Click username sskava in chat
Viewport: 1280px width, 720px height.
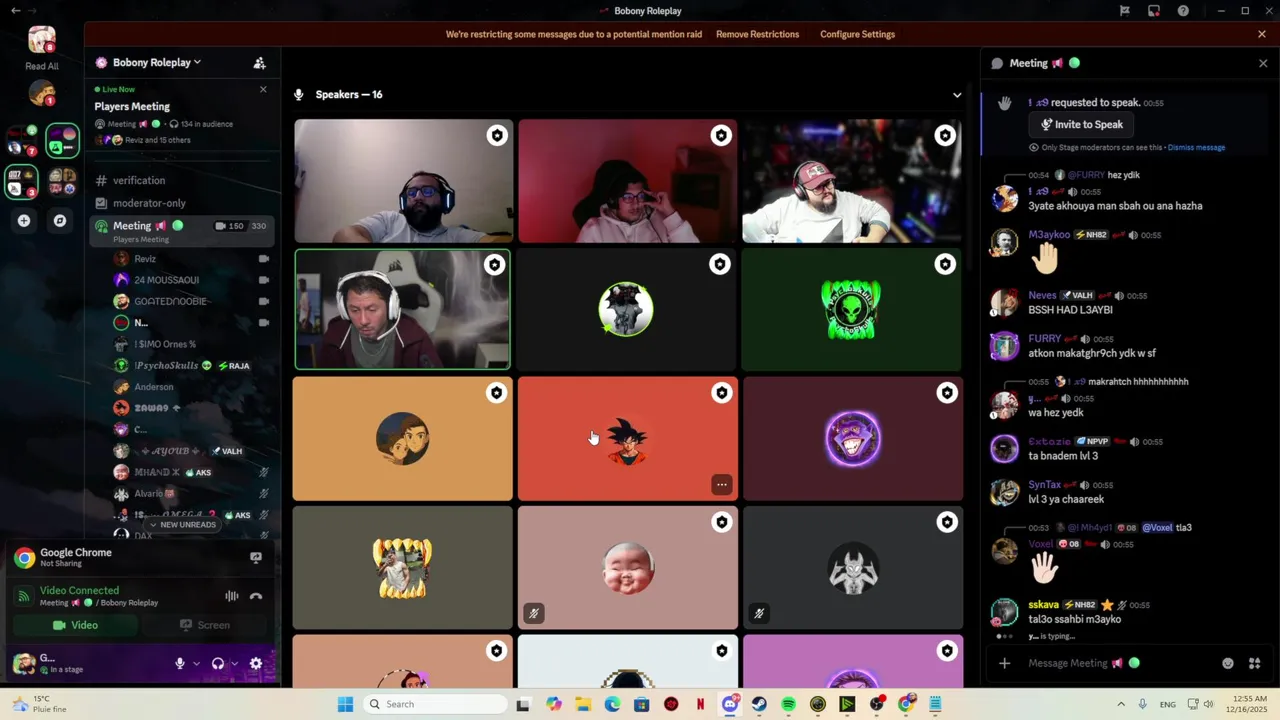(x=1043, y=605)
